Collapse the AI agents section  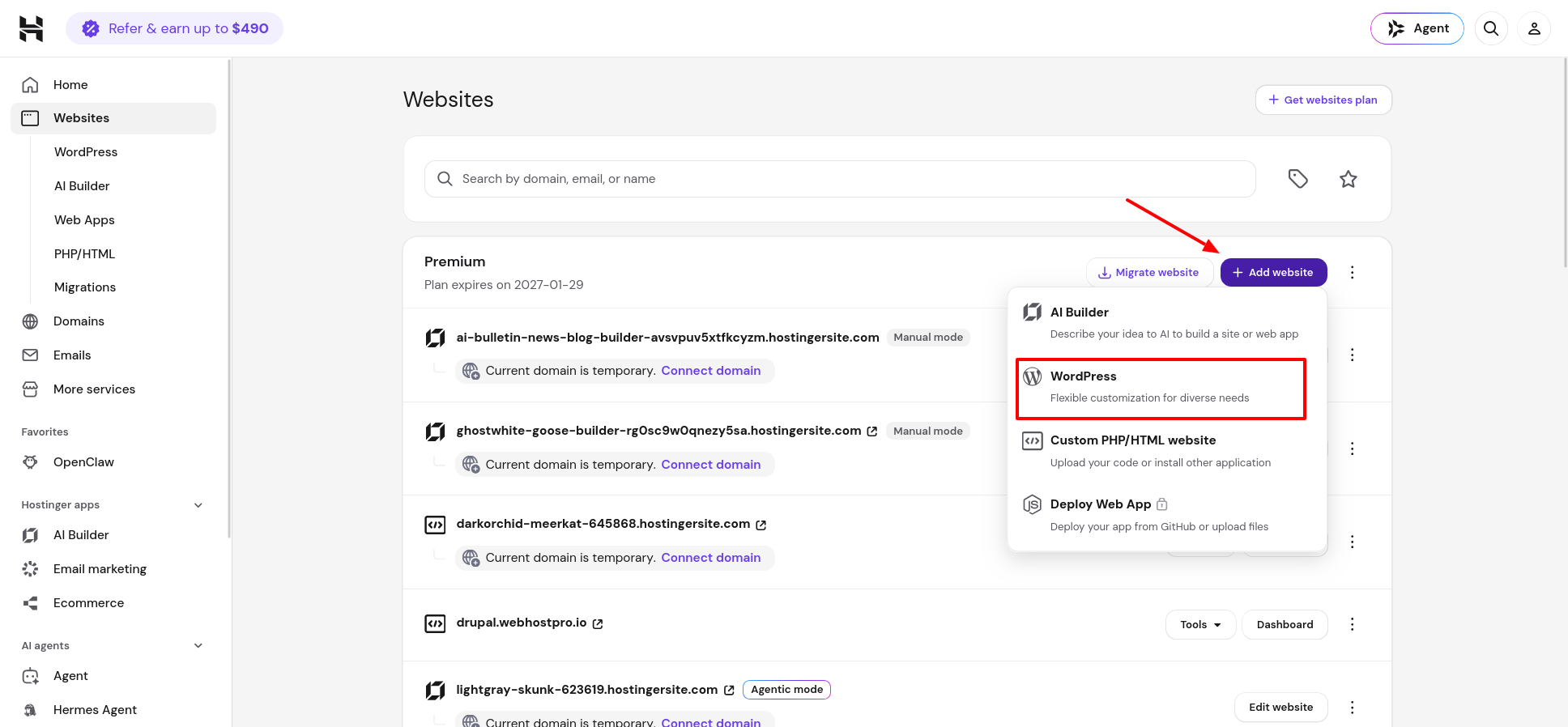[198, 646]
